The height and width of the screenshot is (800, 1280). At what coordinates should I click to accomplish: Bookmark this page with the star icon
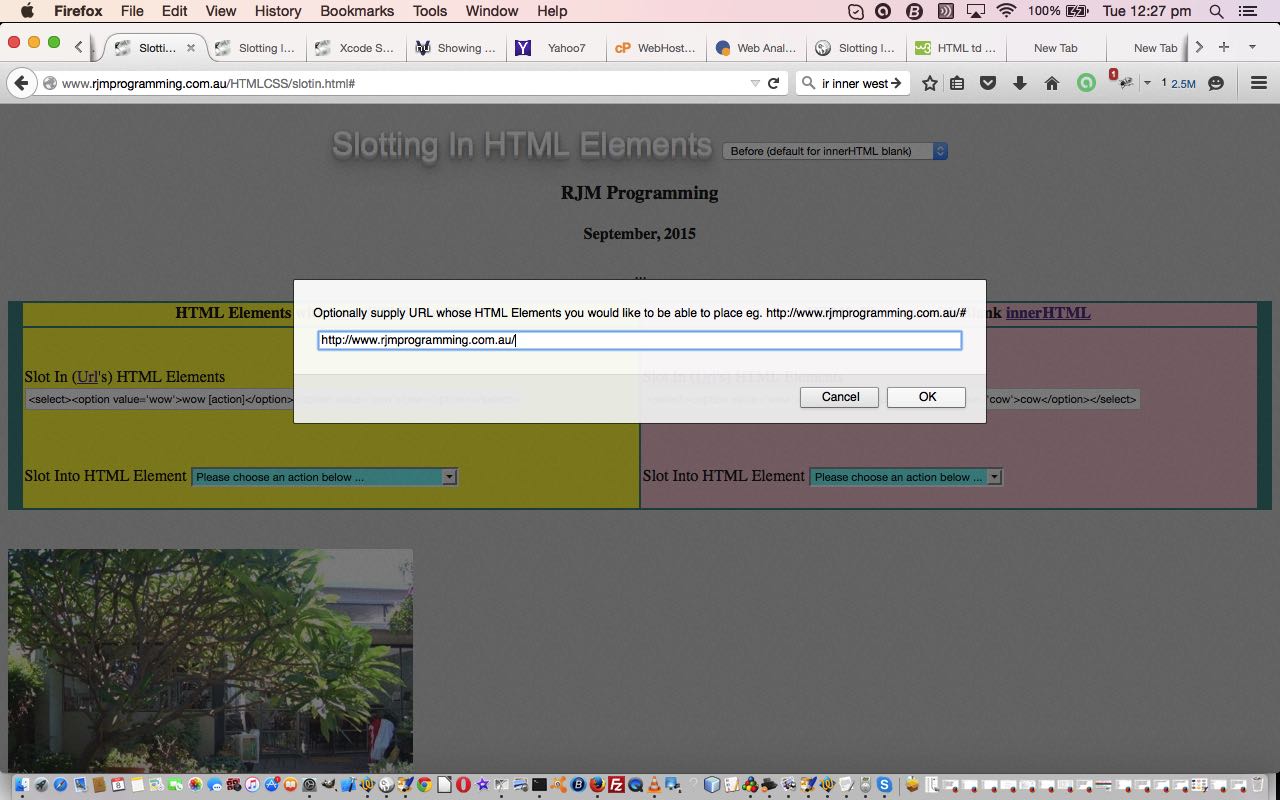(x=929, y=84)
